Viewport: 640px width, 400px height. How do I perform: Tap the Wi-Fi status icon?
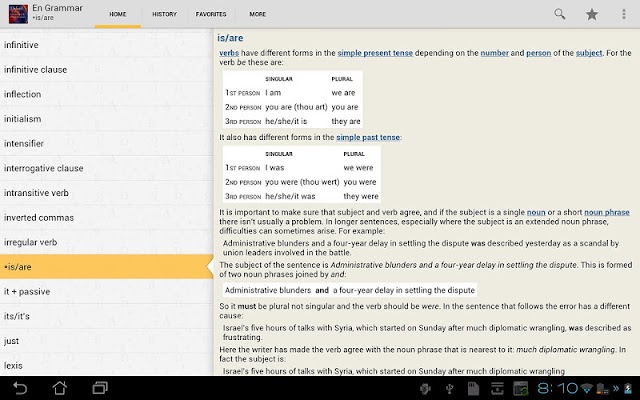pyautogui.click(x=587, y=388)
